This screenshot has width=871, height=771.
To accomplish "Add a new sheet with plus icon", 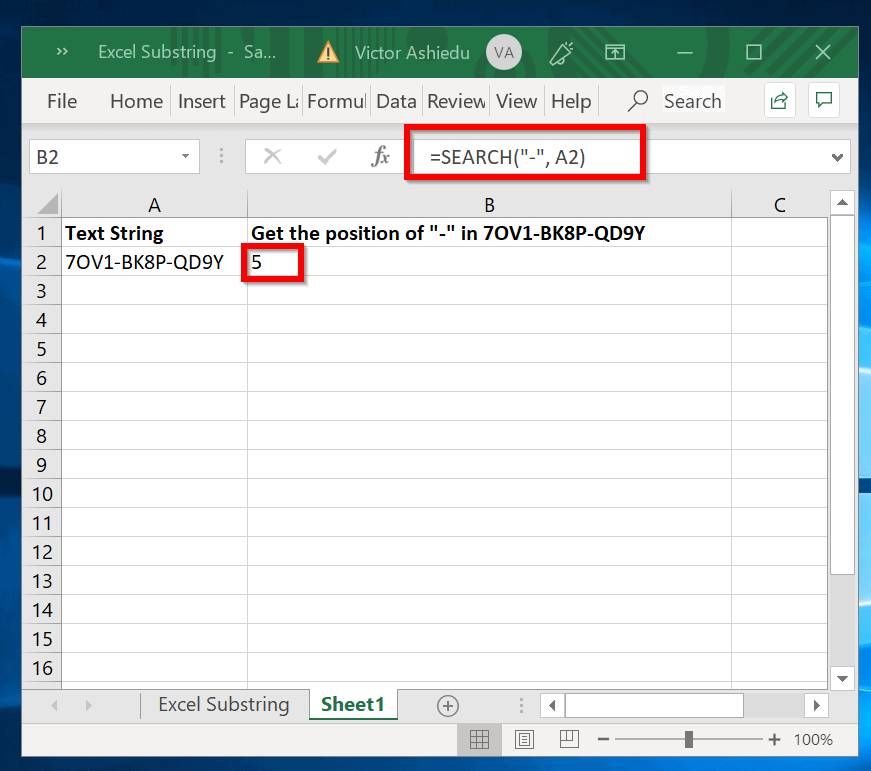I will click(x=448, y=705).
